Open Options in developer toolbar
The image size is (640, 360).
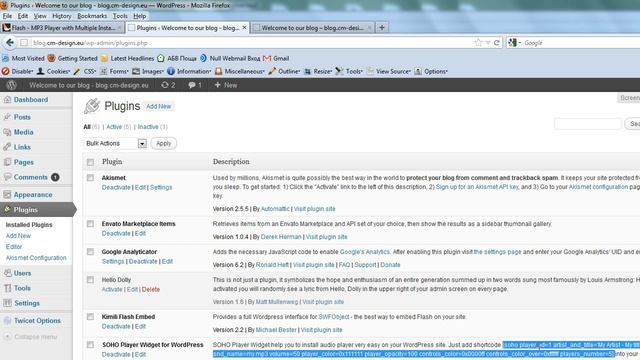click(431, 71)
